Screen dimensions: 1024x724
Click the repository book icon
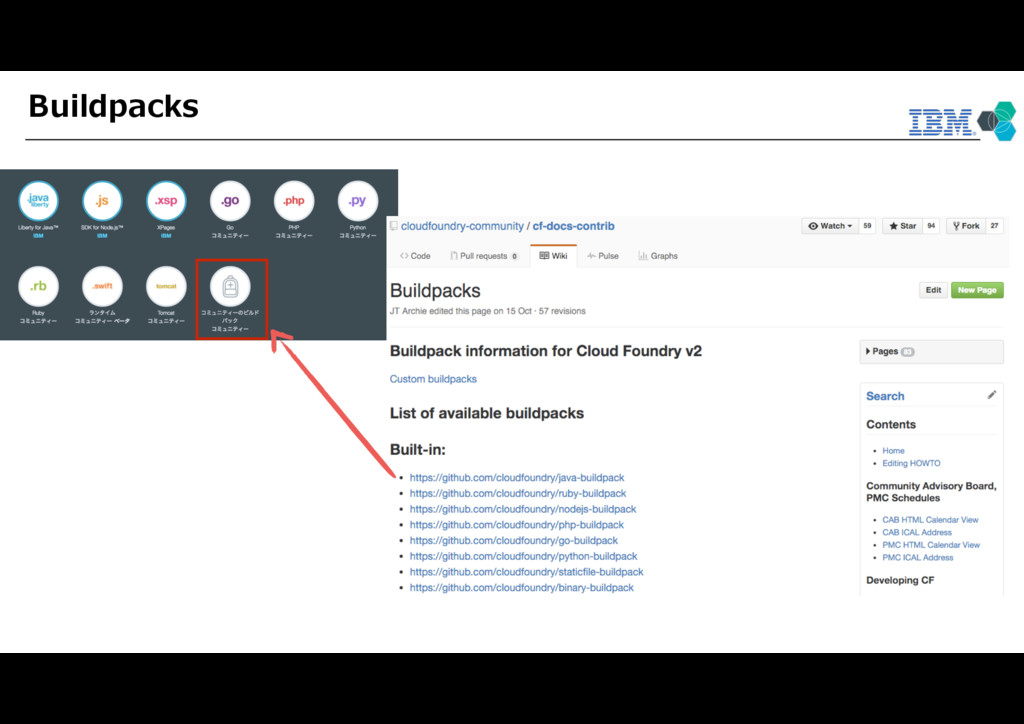[x=394, y=226]
